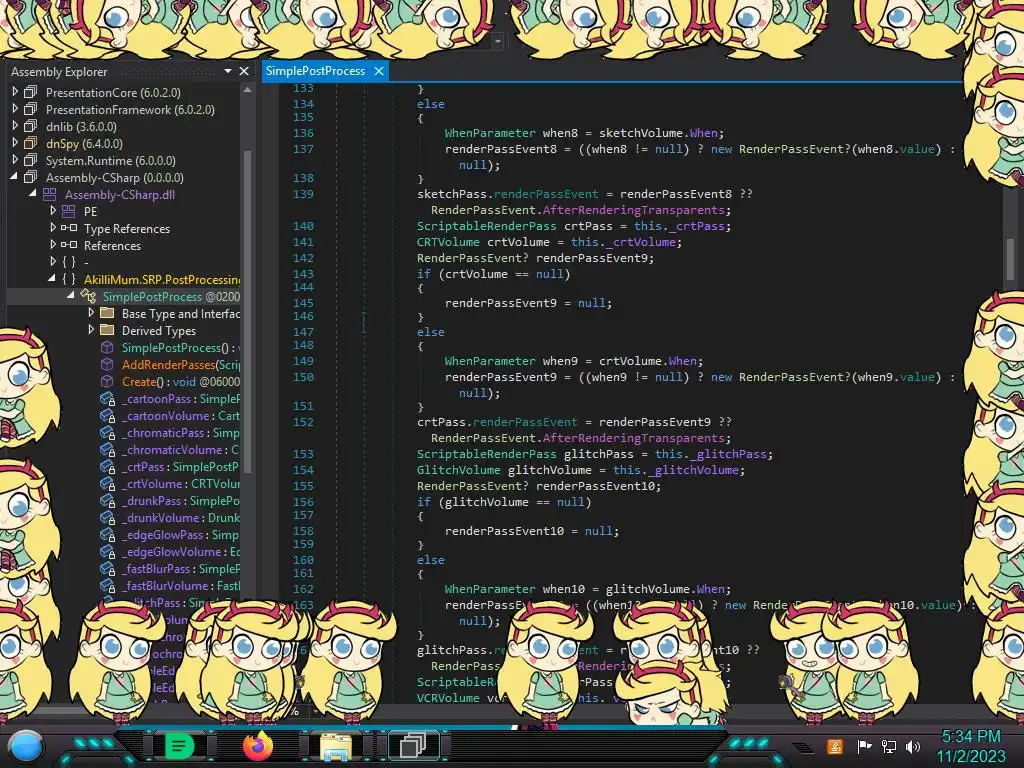Open the green notes app on taskbar
This screenshot has height=768, width=1024.
pyautogui.click(x=179, y=746)
